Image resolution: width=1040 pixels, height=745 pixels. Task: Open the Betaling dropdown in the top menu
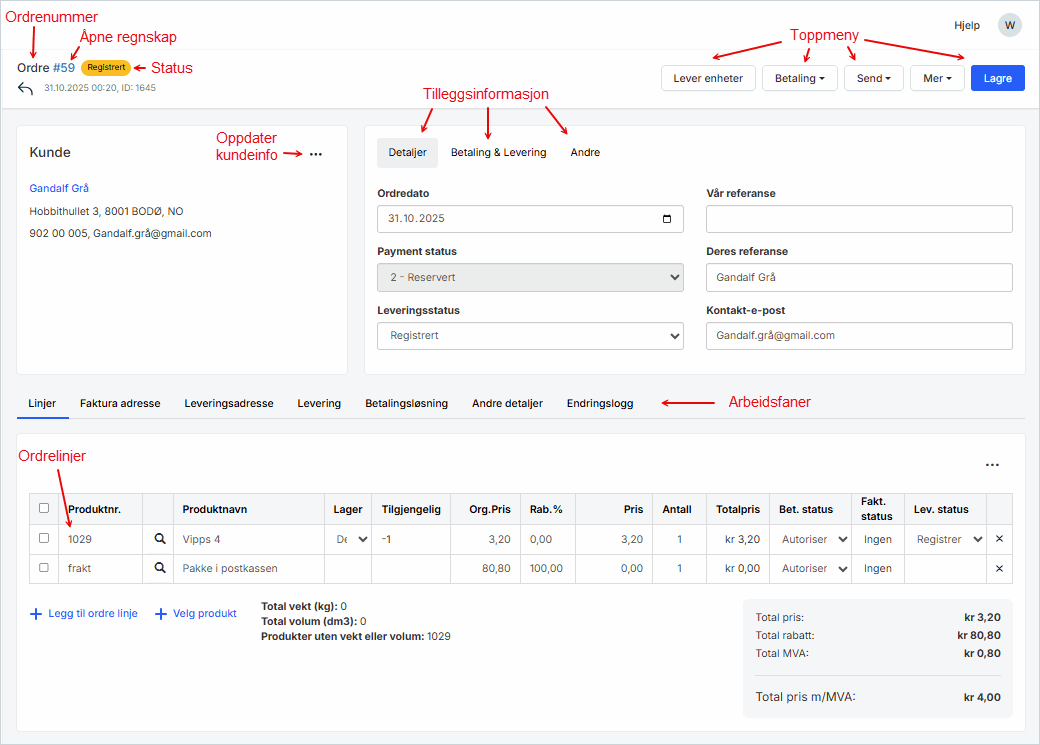click(799, 78)
